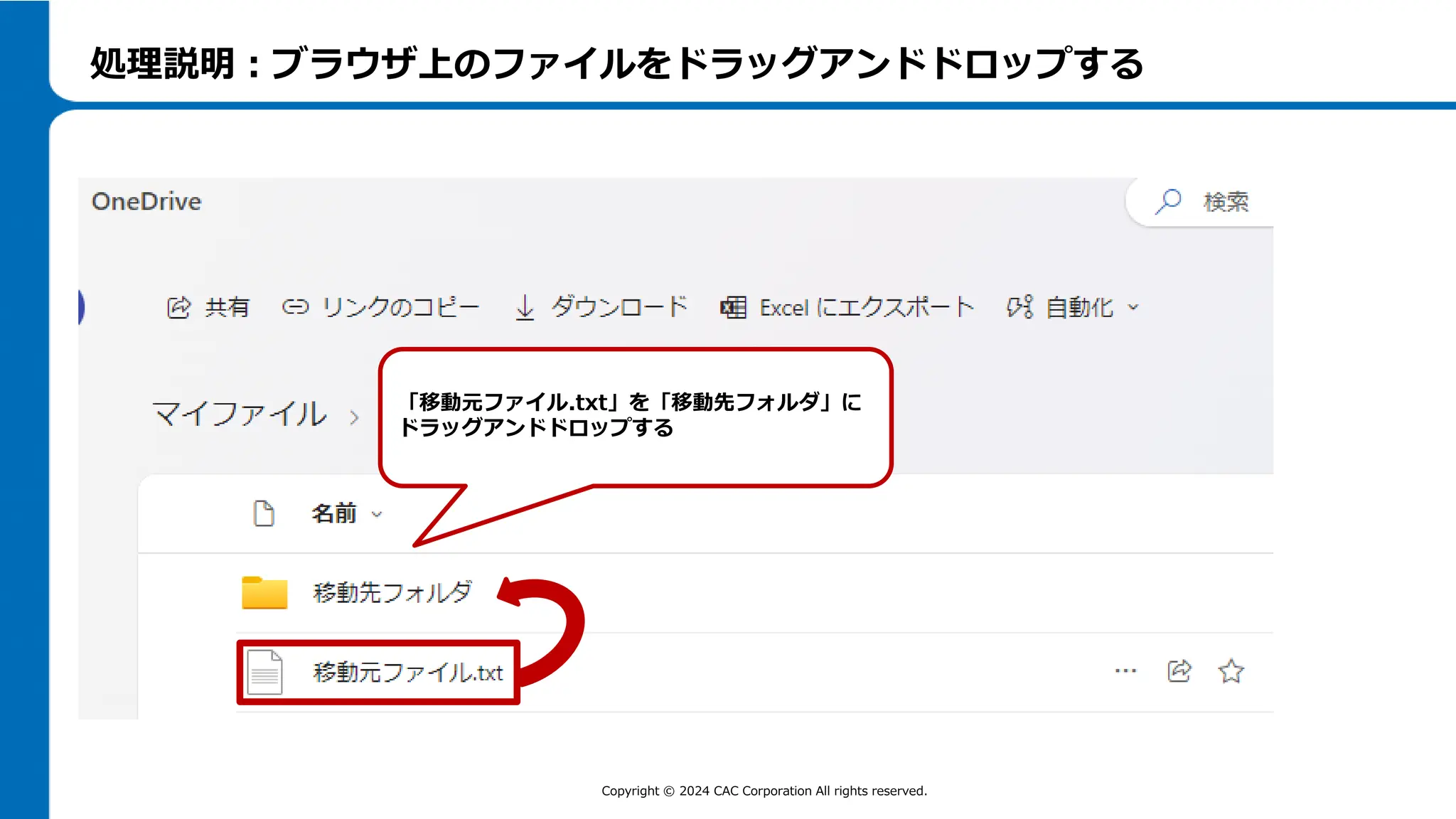Screen dimensions: 1456x819
Task: Click the yellow folder icon for 移動先フォルダ
Action: (264, 592)
